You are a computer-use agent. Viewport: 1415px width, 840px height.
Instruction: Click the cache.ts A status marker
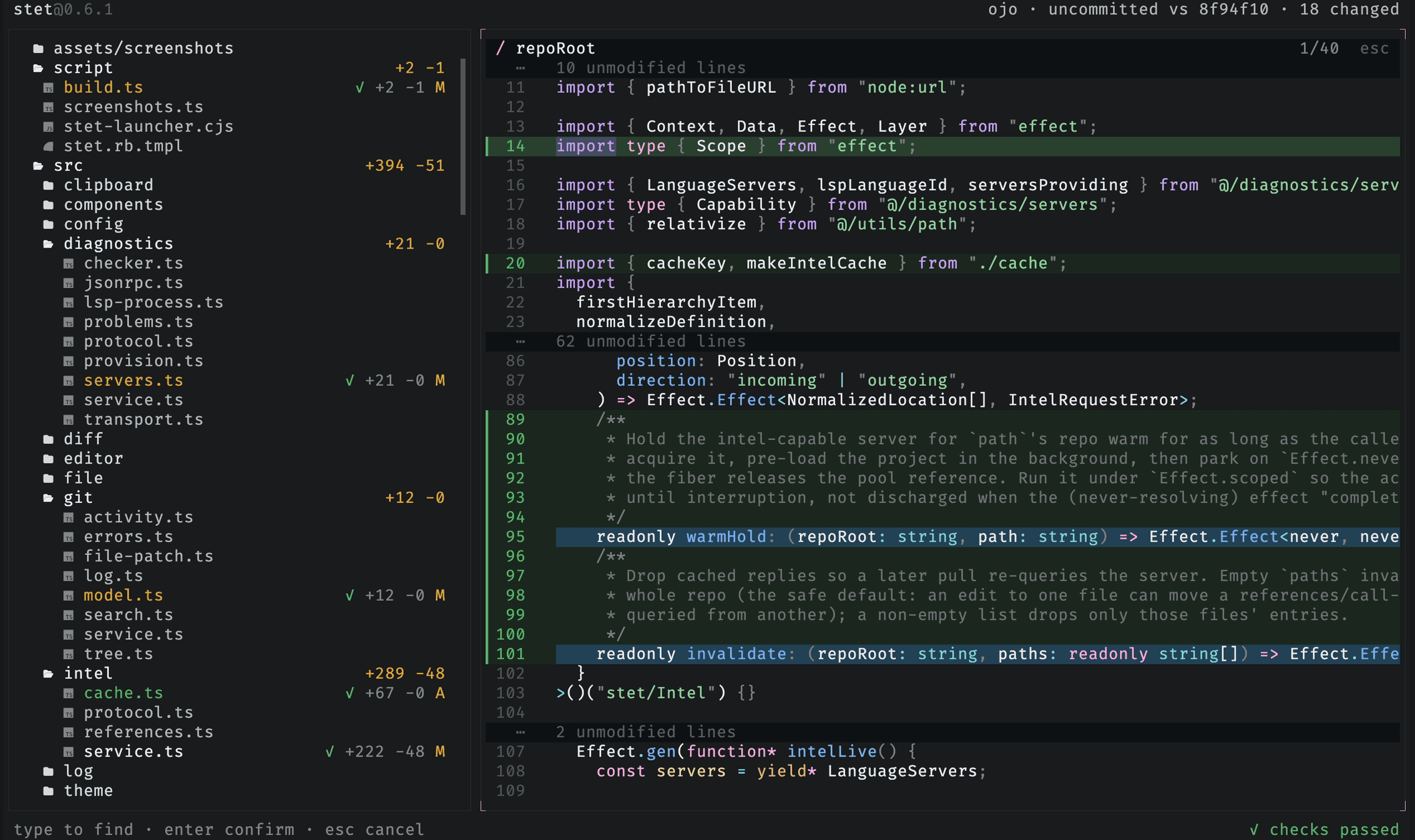(440, 694)
